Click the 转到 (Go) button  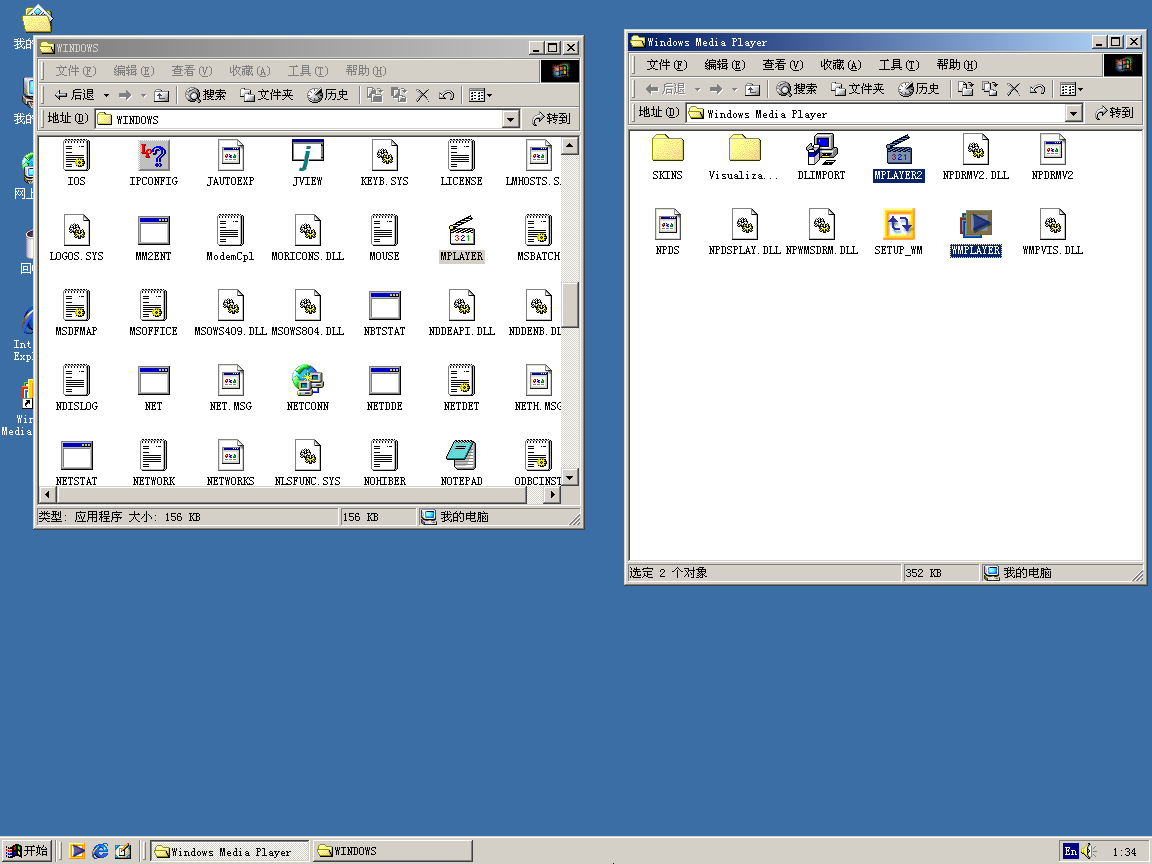(x=552, y=118)
